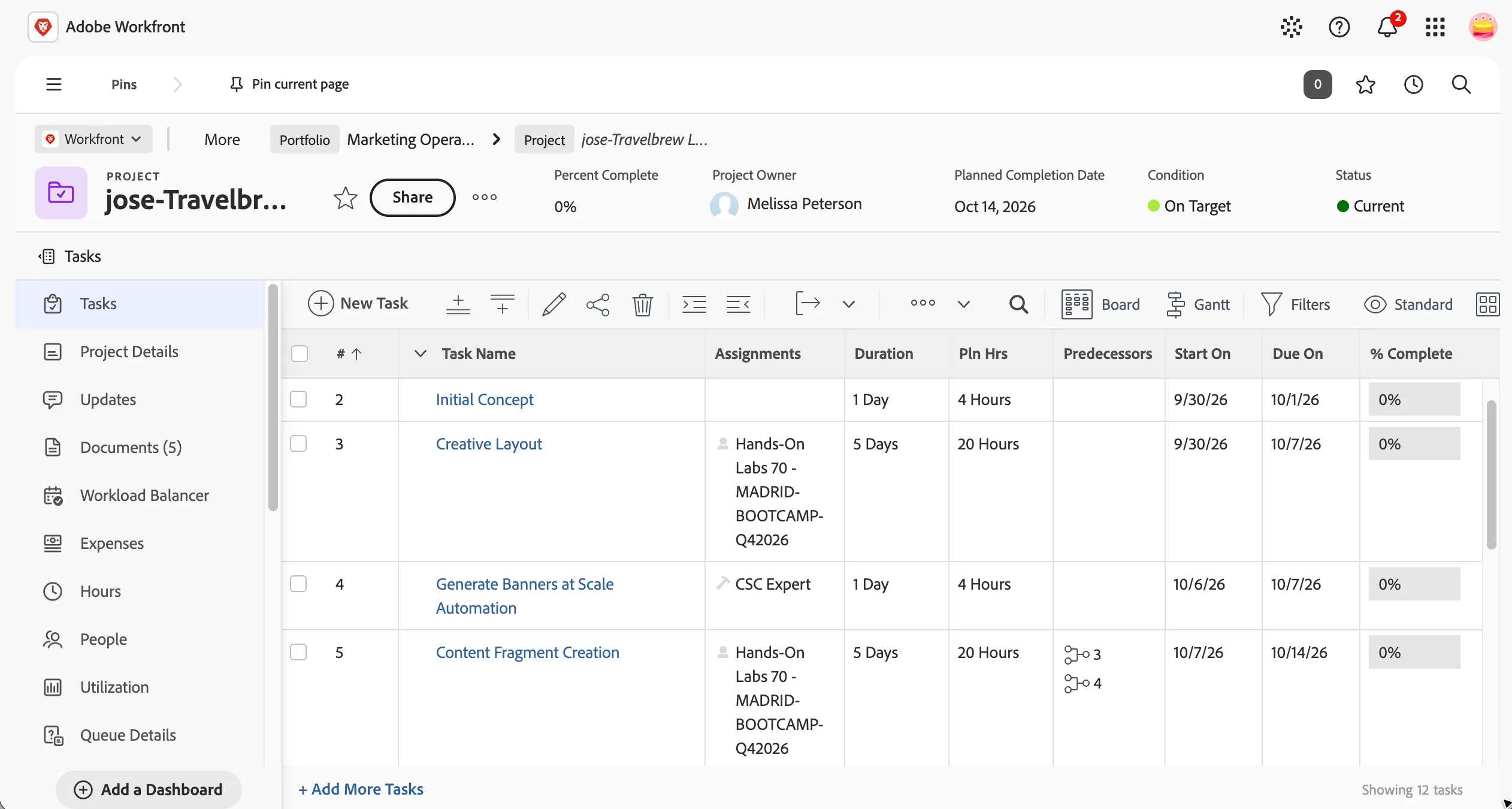Screen dimensions: 1512x809
Task: Open the favorites star in header bar
Action: coord(1365,84)
